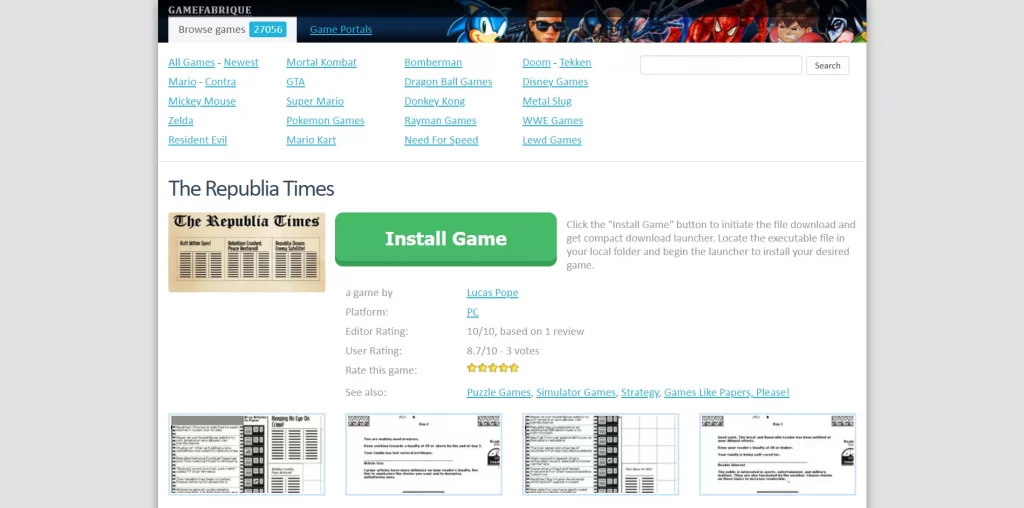1024x508 pixels.
Task: Open the second gameplay screenshot thumbnail
Action: point(424,454)
